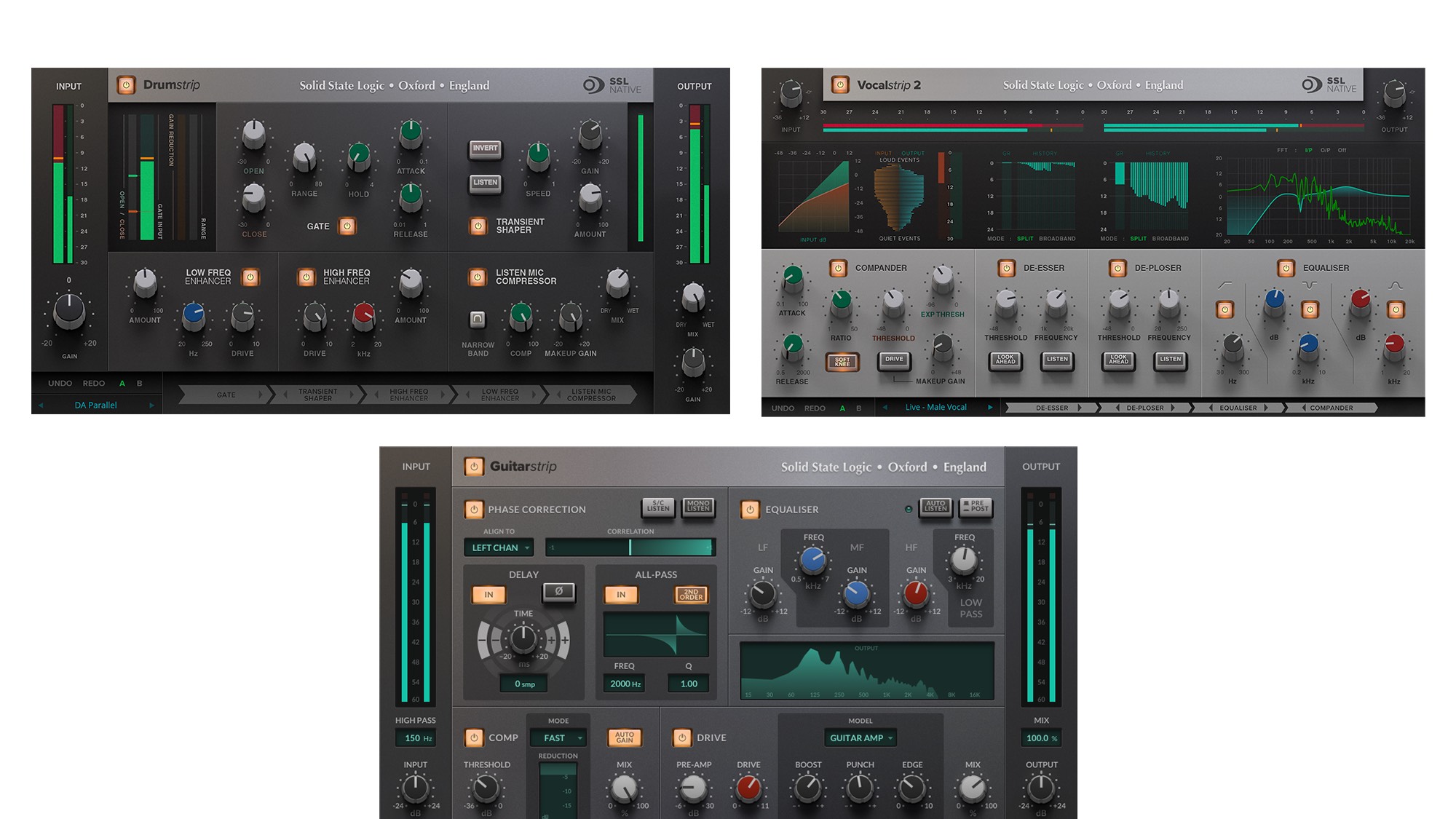Click the HIGH PASS 150 Hz value field

[415, 737]
